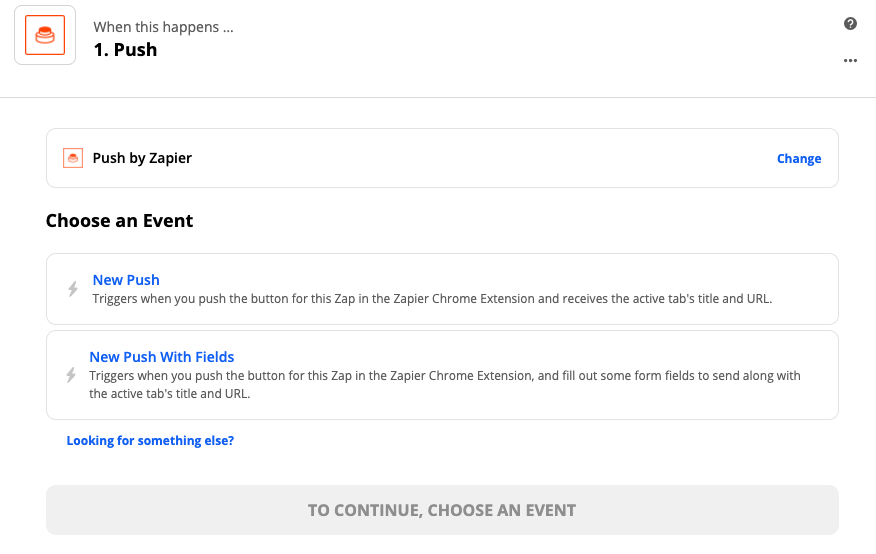Click the small icon beside Push by Zapier
Viewport: 876px width, 554px height.
[x=72, y=158]
